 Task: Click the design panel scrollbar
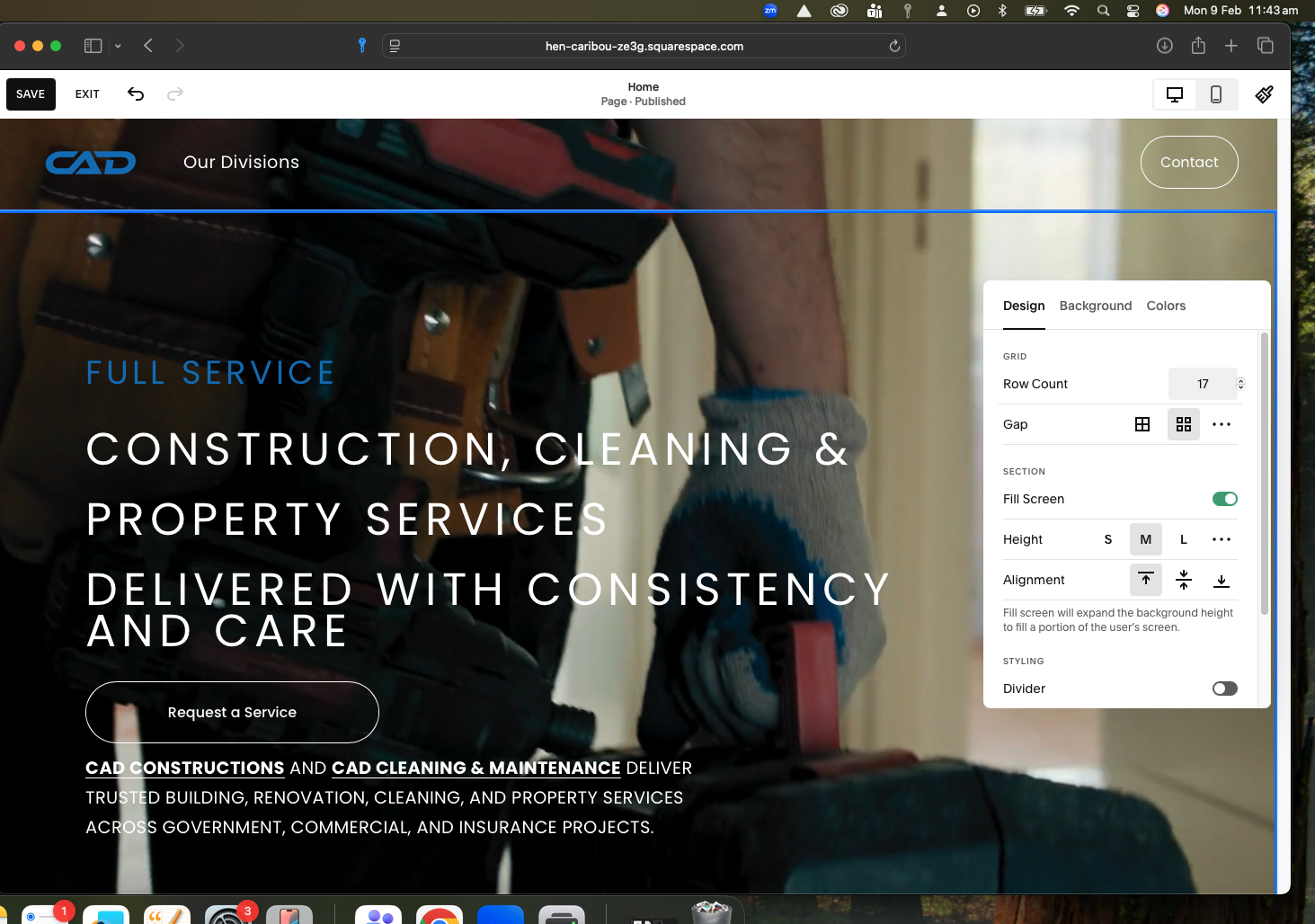[1265, 474]
